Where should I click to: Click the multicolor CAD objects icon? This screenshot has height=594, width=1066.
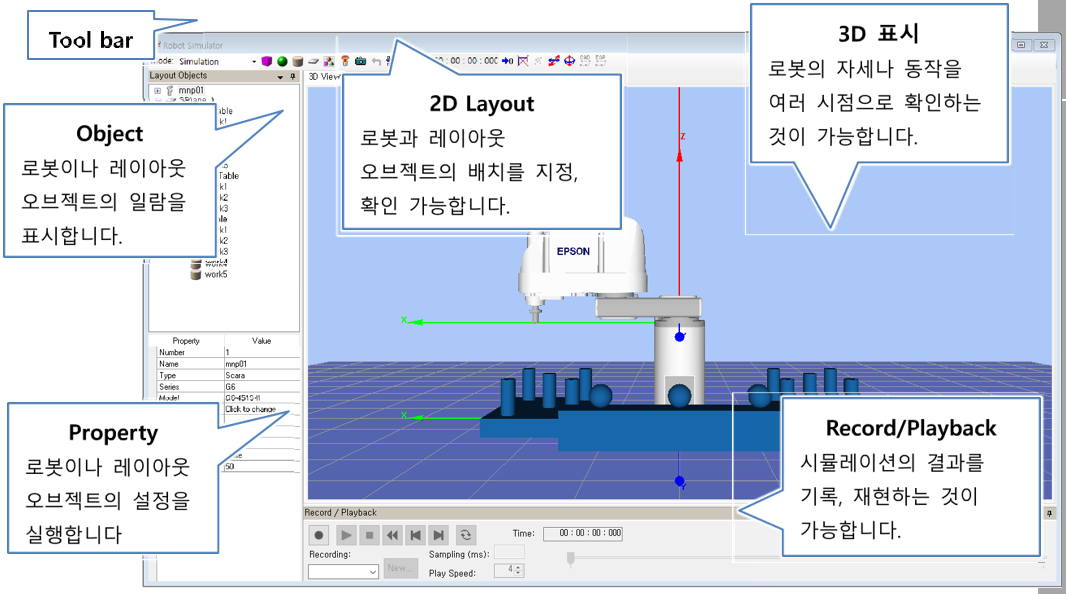pyautogui.click(x=329, y=61)
